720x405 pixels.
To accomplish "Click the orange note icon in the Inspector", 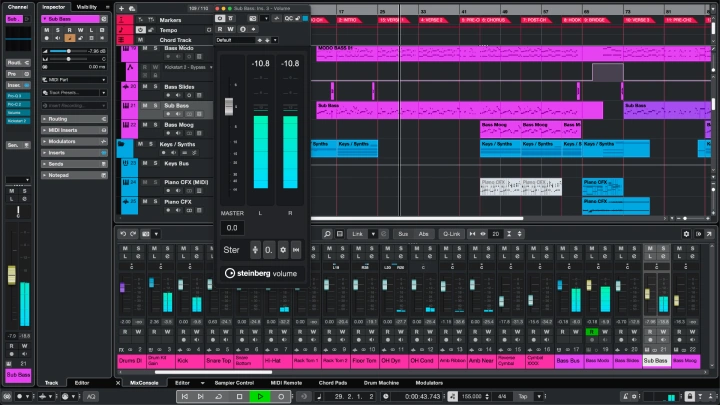I will click(69, 38).
